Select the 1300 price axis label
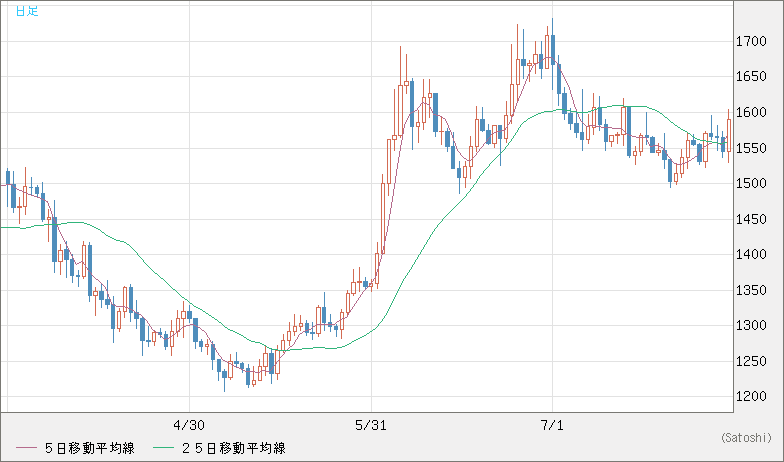This screenshot has height=462, width=784. tap(751, 326)
